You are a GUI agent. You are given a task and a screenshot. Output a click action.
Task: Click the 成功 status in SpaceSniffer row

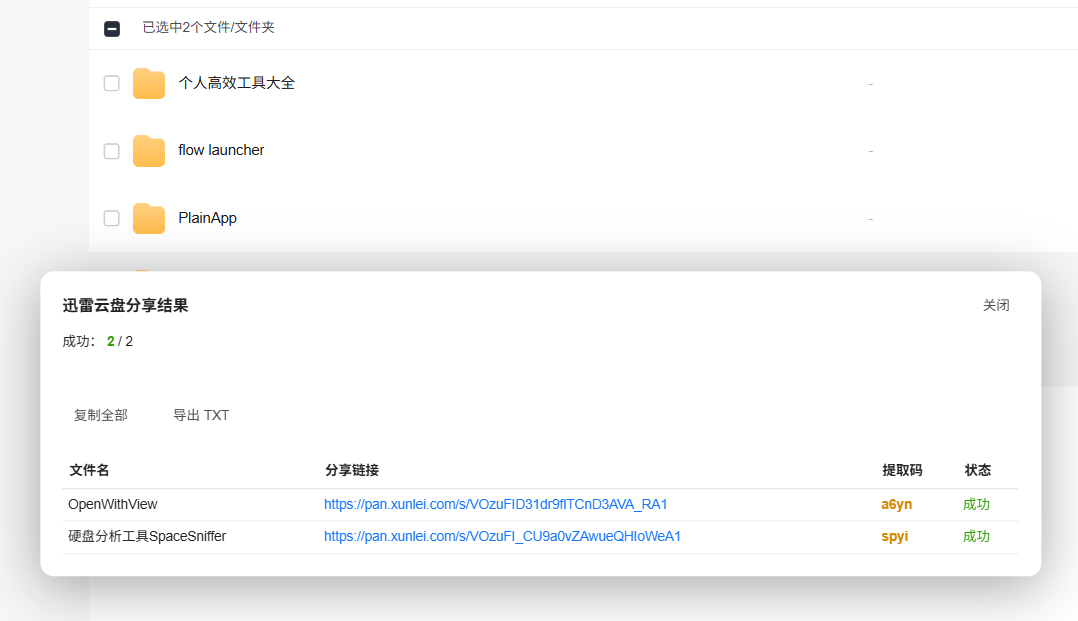[976, 536]
